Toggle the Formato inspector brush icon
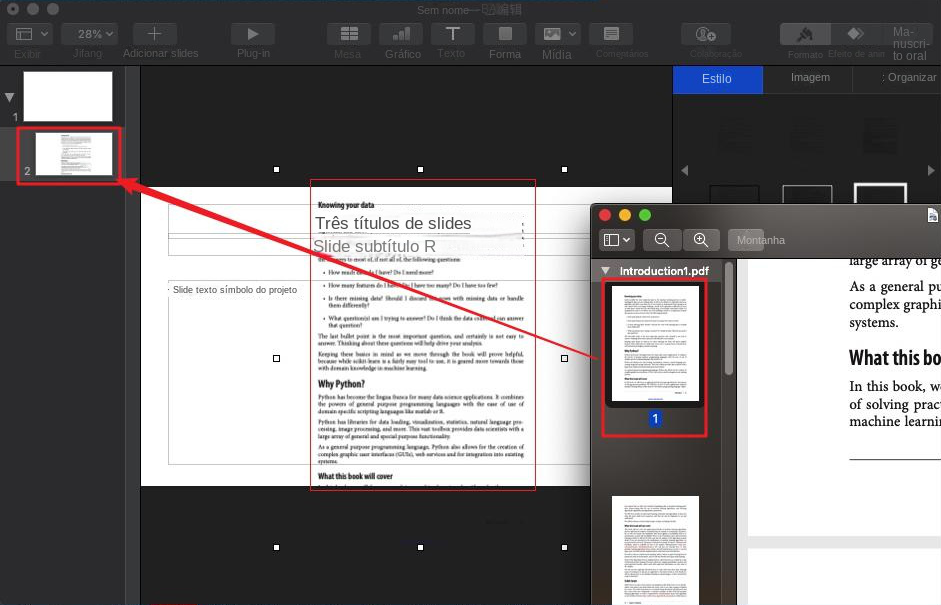The image size is (941, 605). [x=805, y=35]
